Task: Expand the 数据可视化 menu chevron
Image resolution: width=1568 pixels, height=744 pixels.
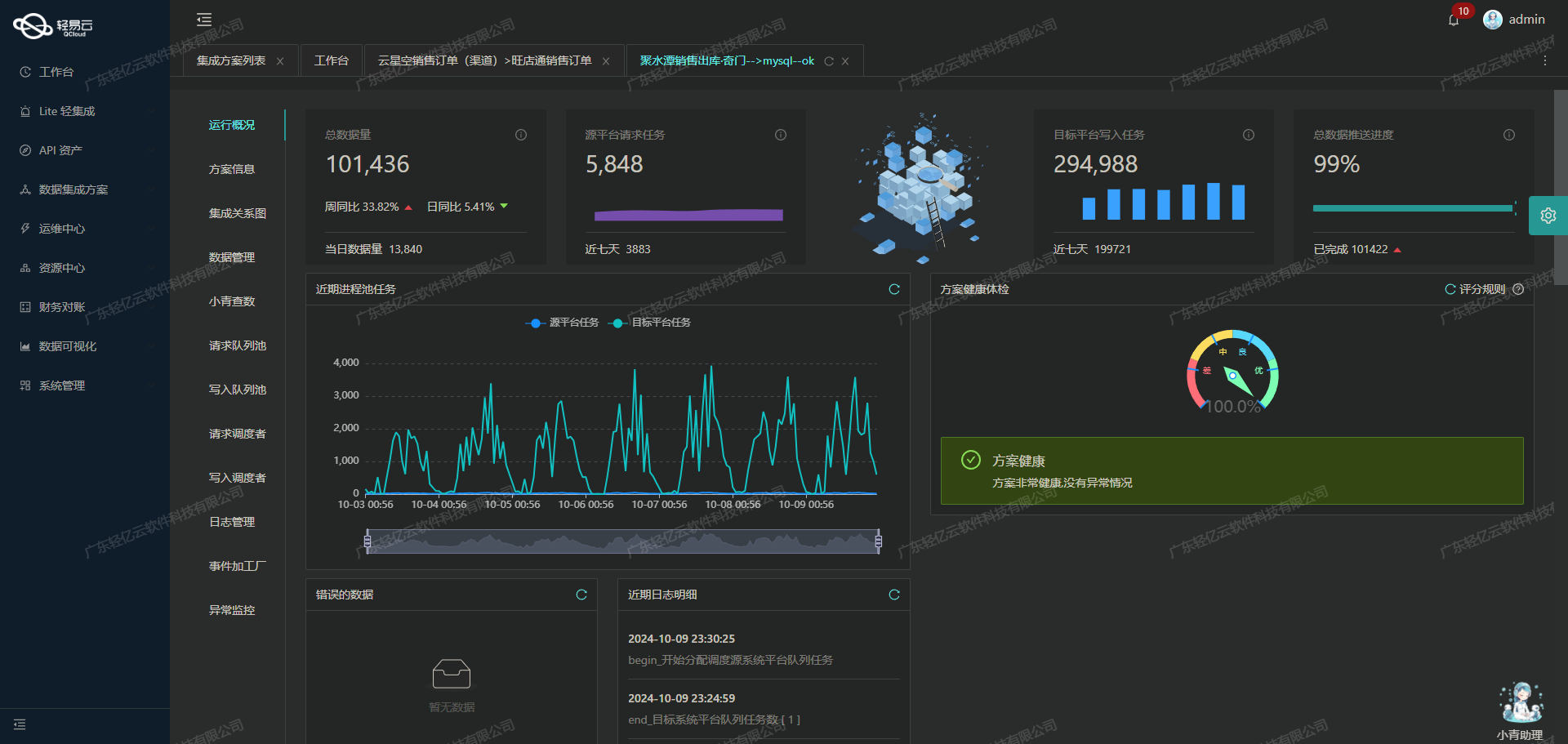Action: click(151, 346)
